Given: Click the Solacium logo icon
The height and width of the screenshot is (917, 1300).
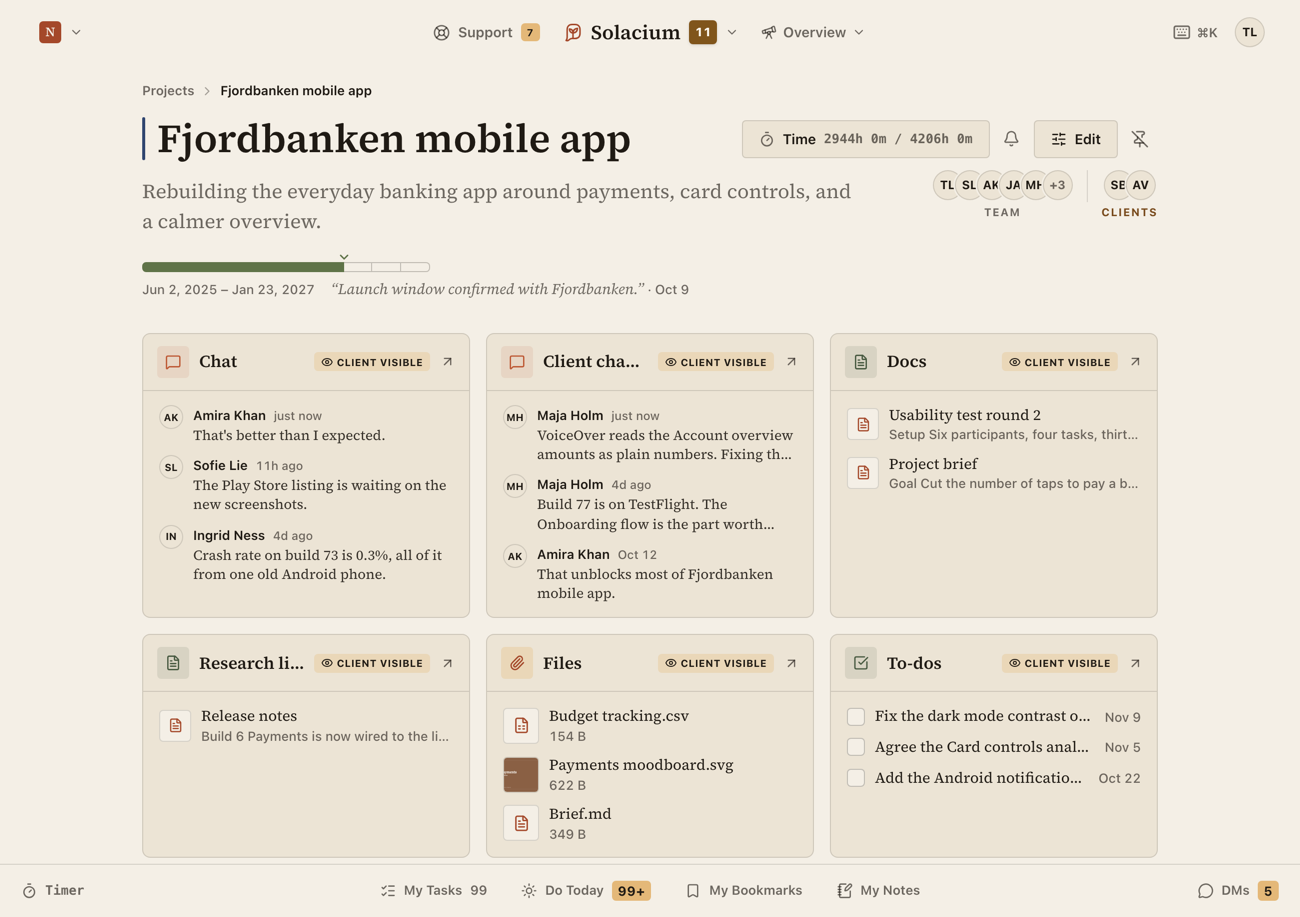Looking at the screenshot, I should [573, 32].
